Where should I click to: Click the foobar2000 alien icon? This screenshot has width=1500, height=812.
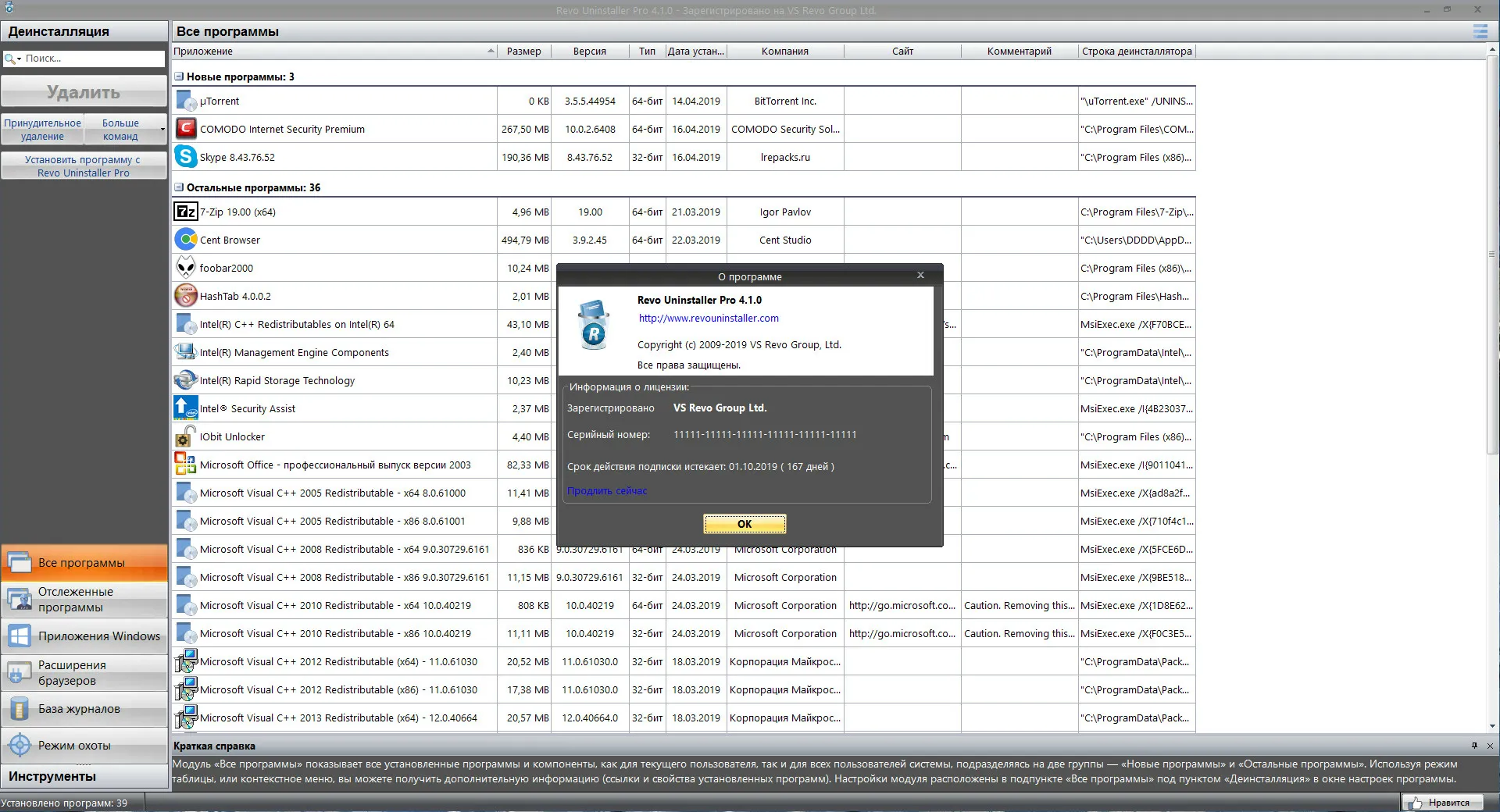[185, 268]
